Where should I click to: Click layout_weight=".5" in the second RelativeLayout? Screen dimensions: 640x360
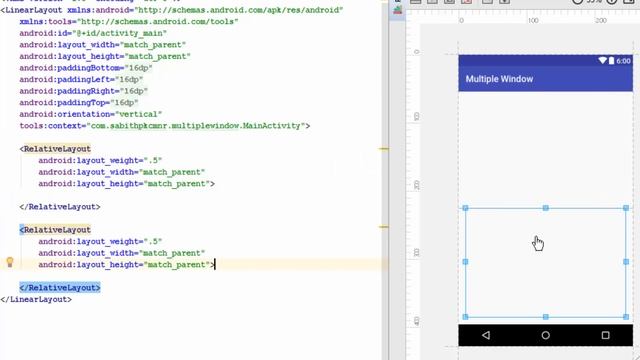pos(100,241)
